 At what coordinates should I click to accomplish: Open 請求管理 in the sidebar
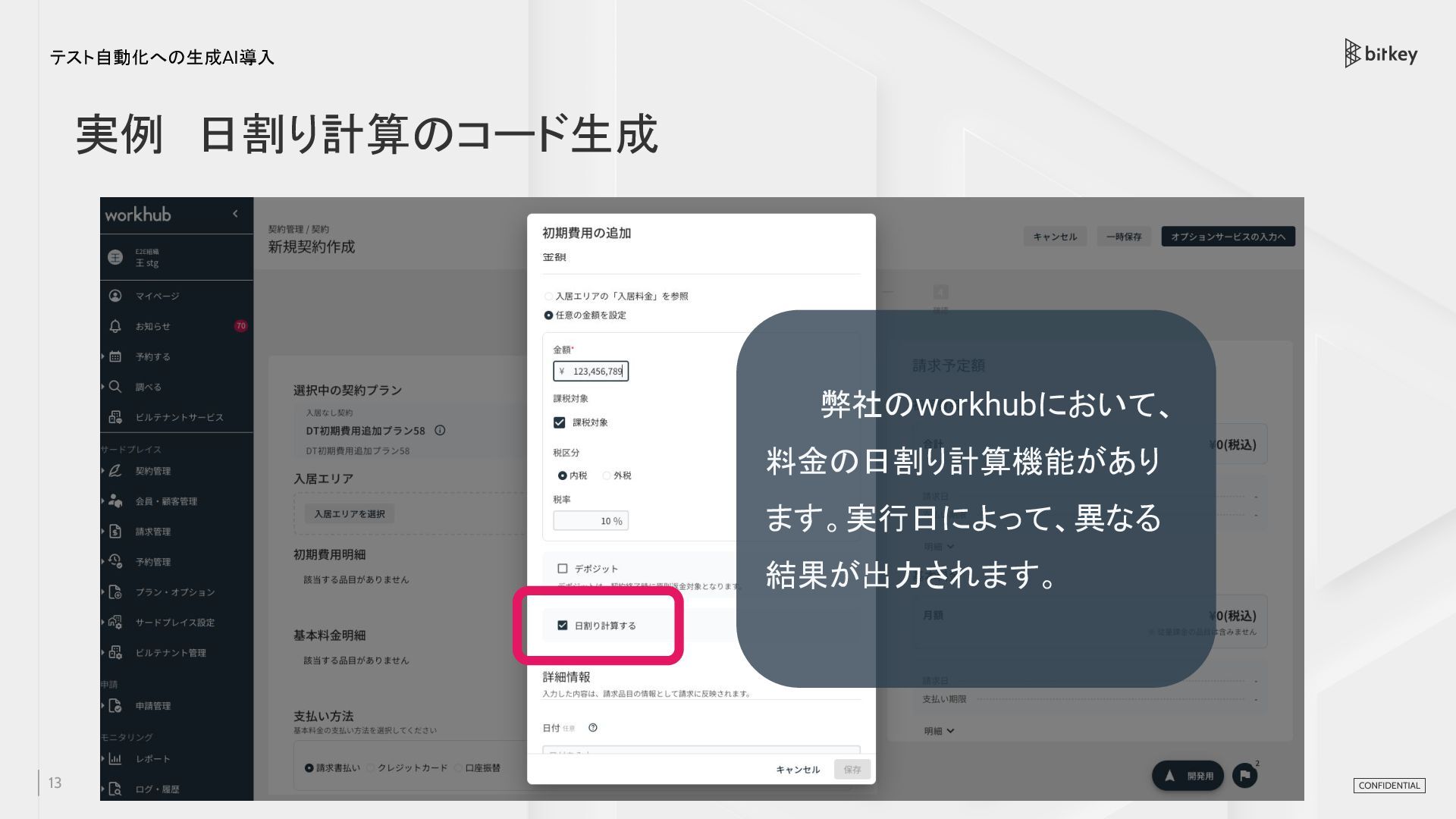[153, 532]
